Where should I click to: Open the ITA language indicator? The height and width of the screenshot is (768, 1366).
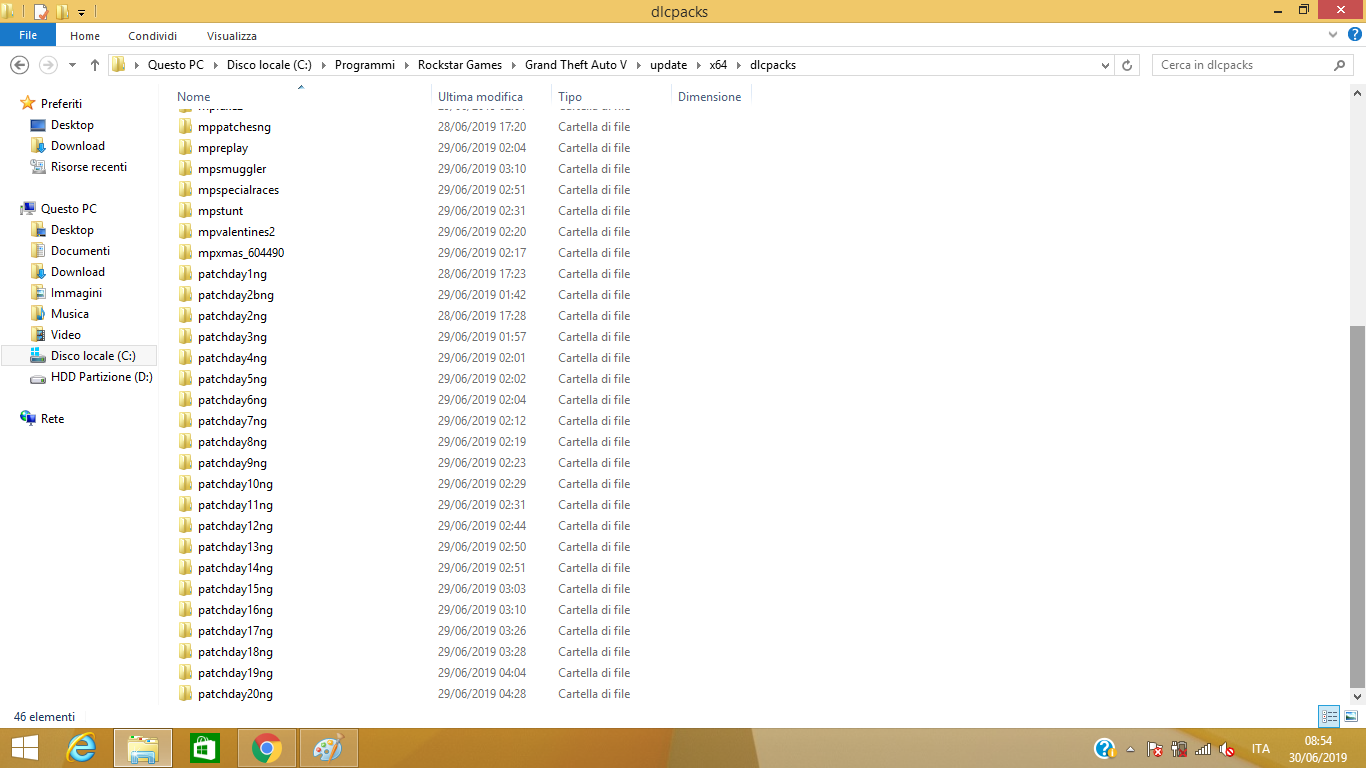[x=1260, y=749]
